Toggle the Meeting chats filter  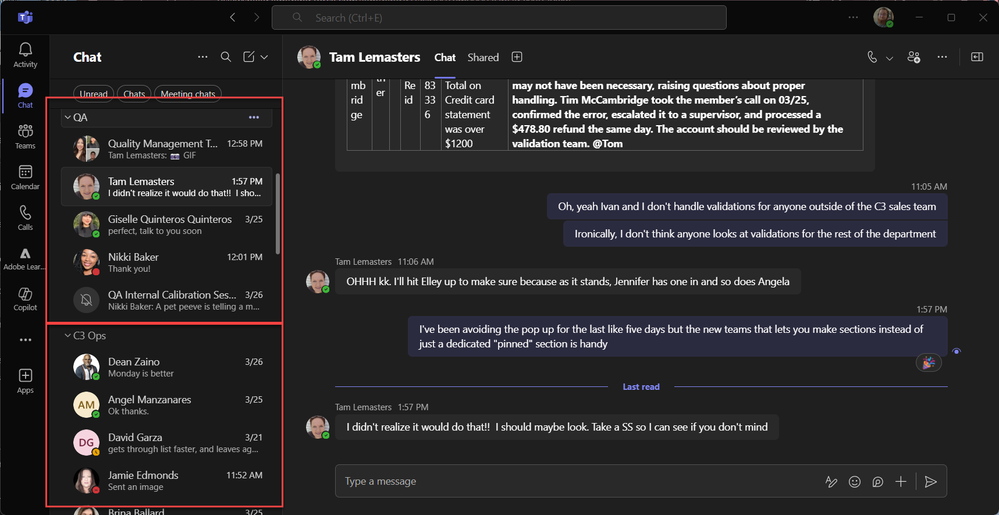[188, 95]
